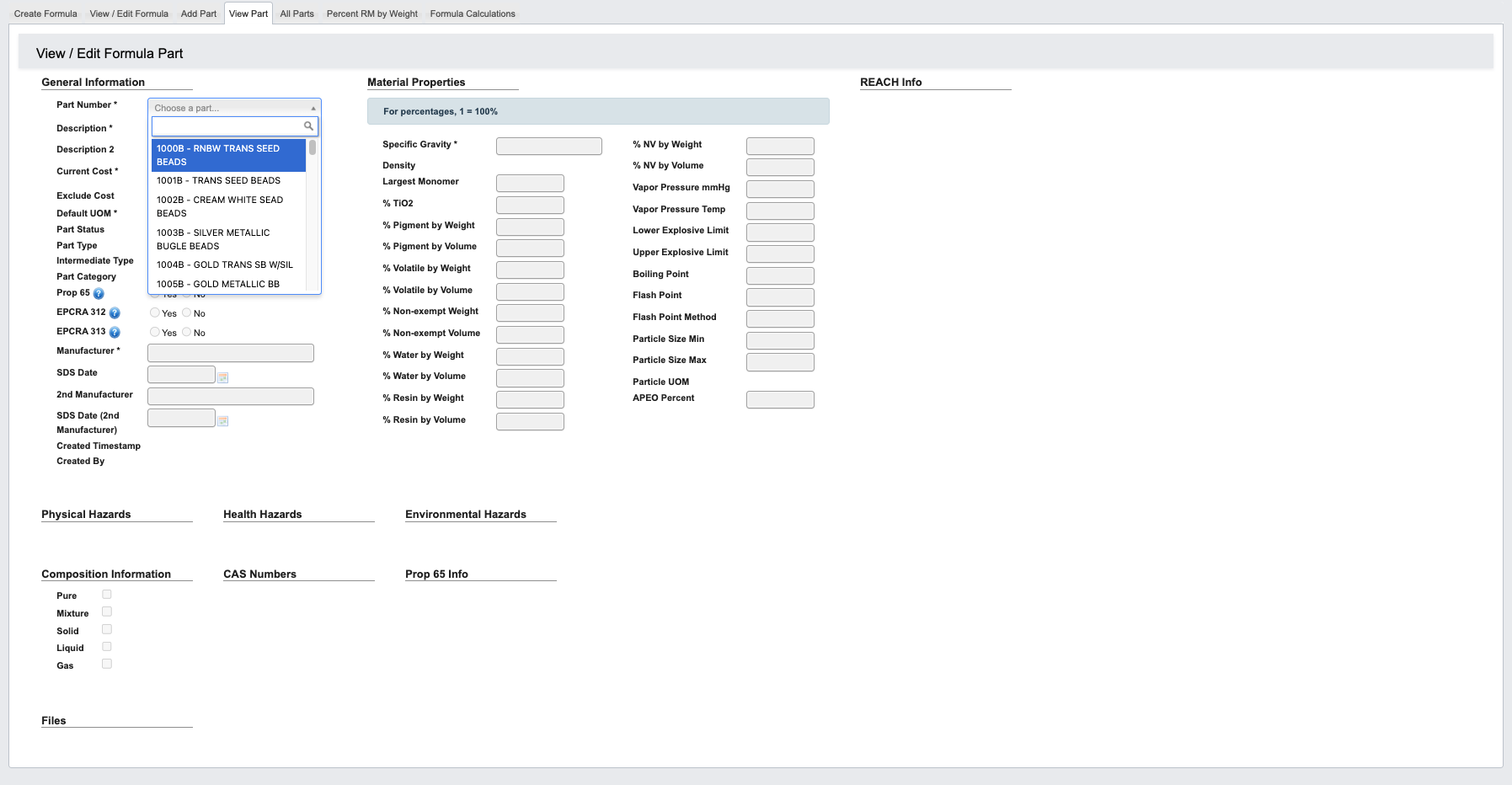This screenshot has width=1512, height=785.
Task: Check the Mixture composition checkbox
Action: (107, 611)
